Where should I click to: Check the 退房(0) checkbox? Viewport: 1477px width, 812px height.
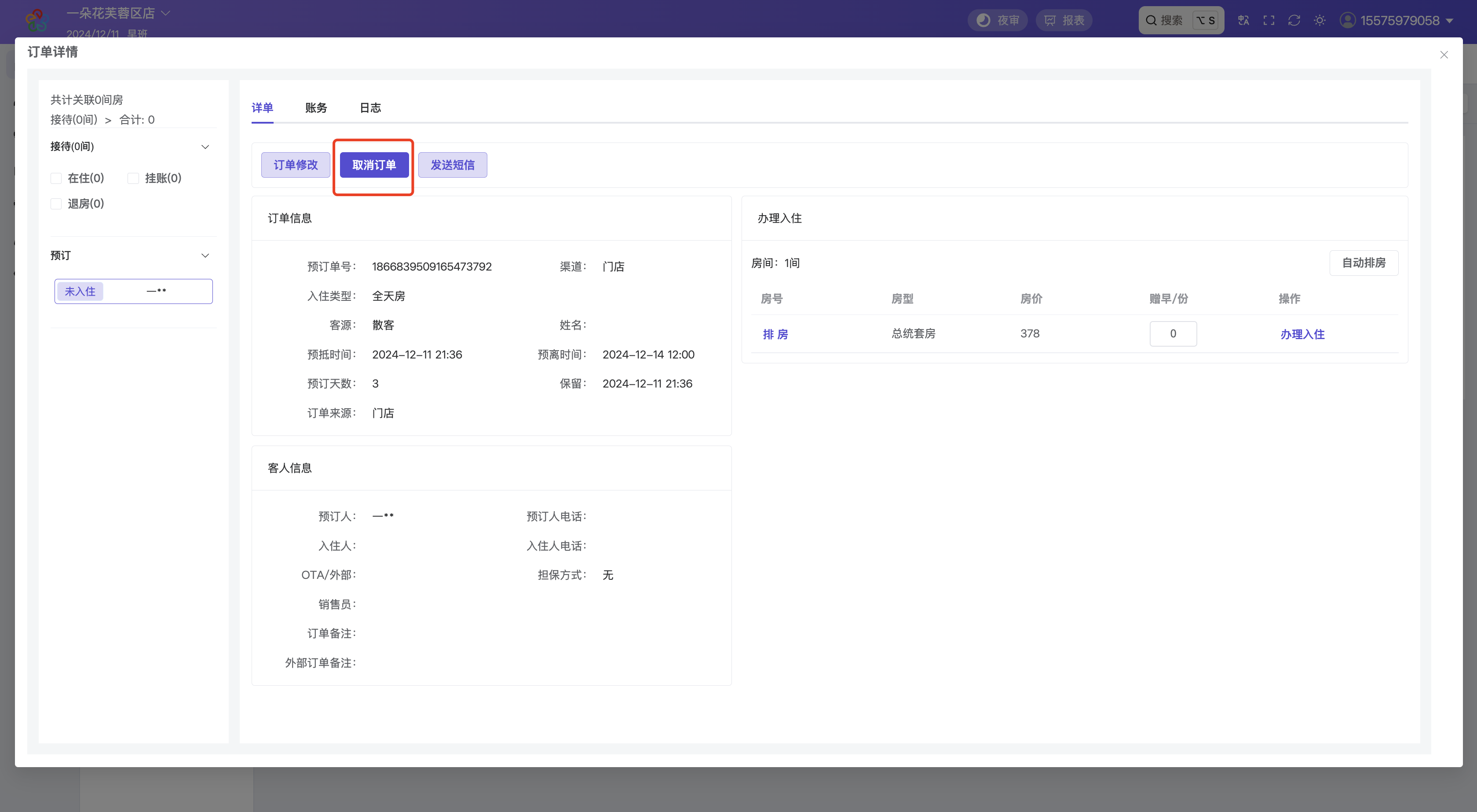(x=56, y=204)
